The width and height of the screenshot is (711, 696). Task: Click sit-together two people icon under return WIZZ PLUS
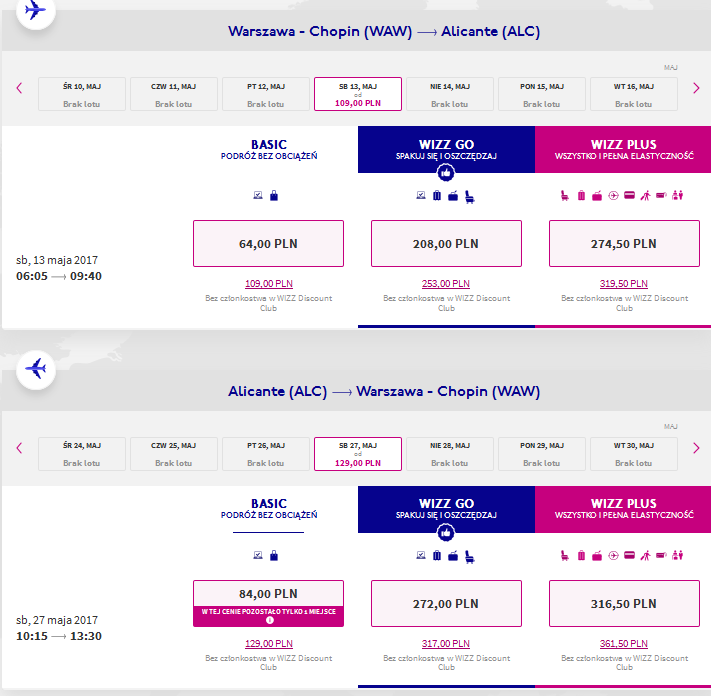click(677, 555)
